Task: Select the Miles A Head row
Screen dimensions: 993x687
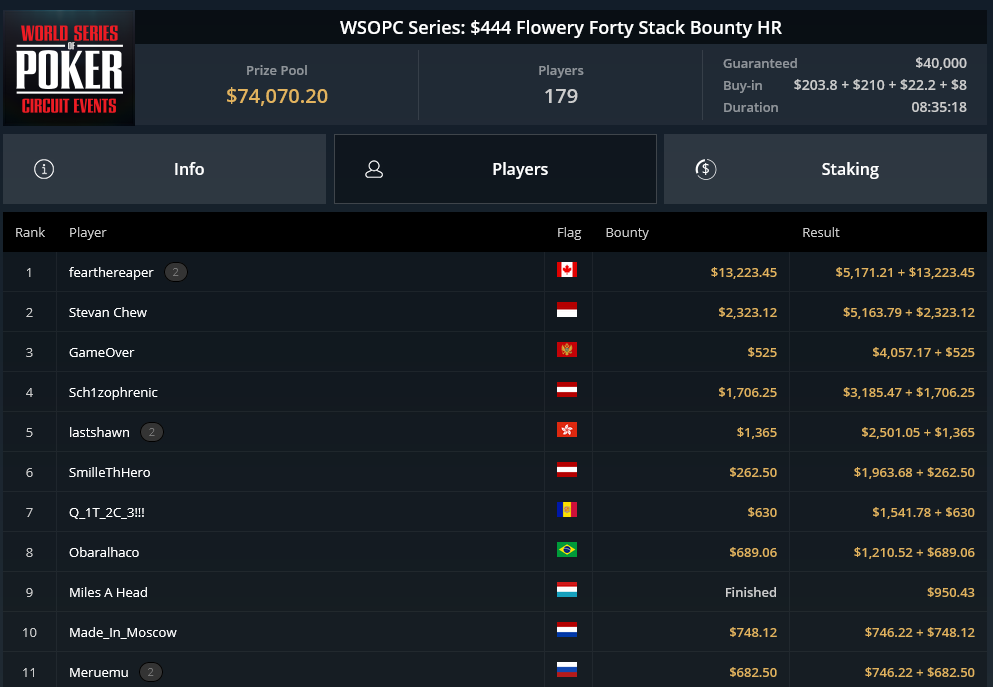Action: coord(495,592)
